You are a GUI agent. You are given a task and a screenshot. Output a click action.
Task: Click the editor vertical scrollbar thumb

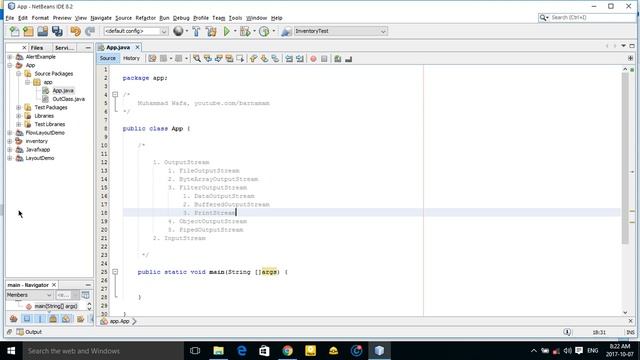[x=625, y=158]
